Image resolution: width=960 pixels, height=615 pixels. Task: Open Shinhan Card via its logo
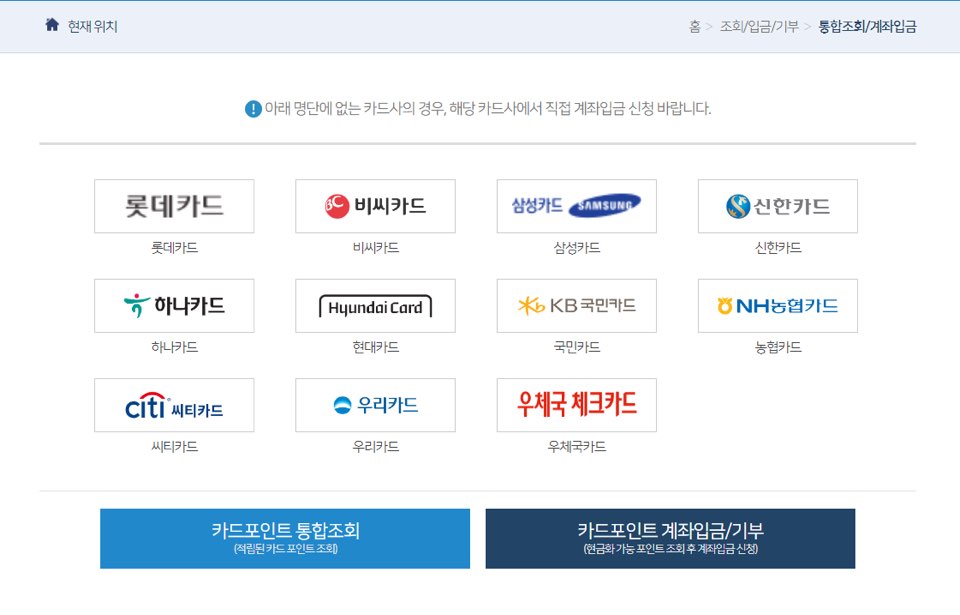(777, 206)
